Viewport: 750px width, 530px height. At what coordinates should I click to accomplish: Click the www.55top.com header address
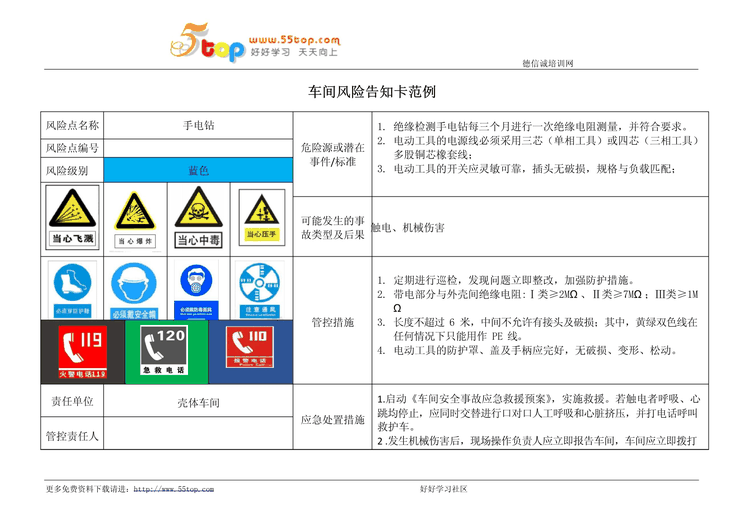[x=295, y=40]
